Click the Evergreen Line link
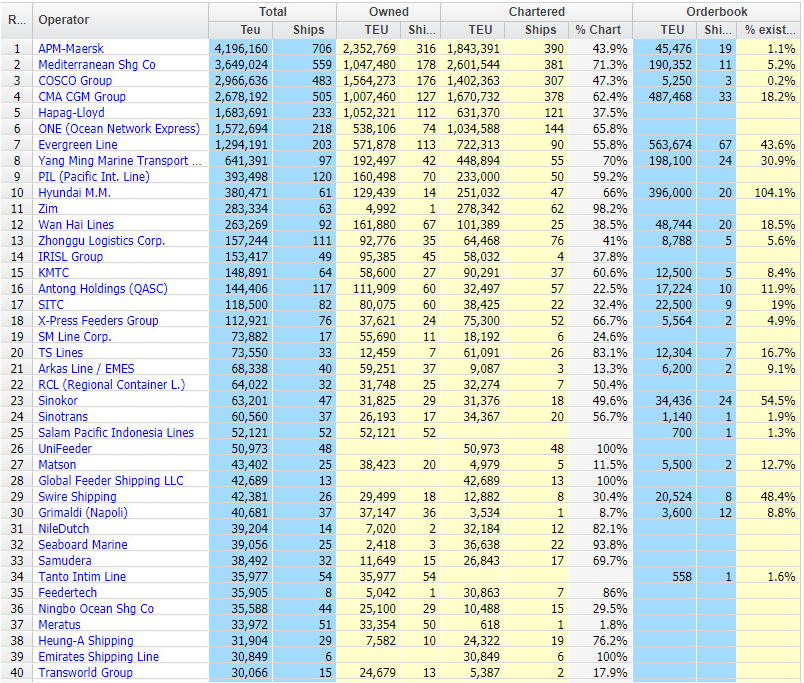Screen dimensions: 804x683 pos(78,145)
